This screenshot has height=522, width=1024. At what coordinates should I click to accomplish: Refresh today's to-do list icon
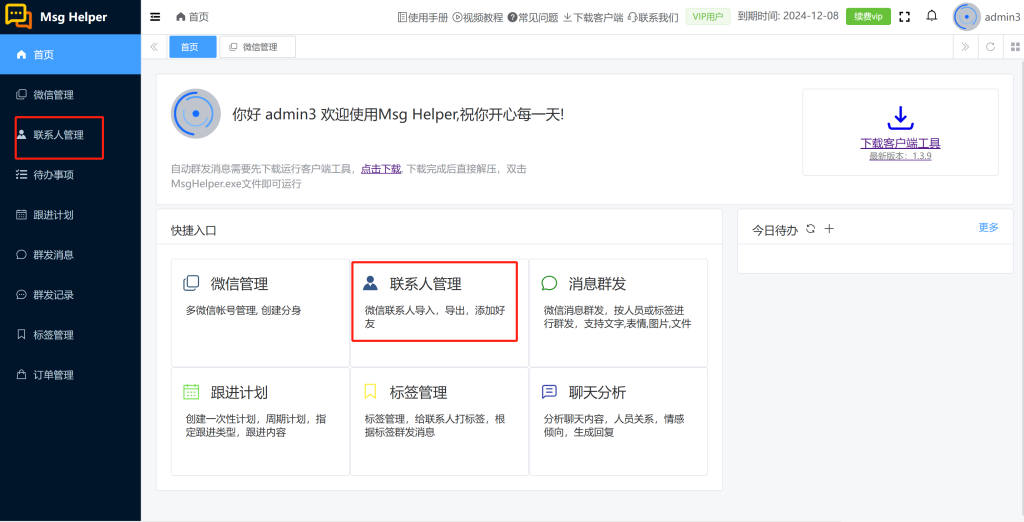click(810, 229)
